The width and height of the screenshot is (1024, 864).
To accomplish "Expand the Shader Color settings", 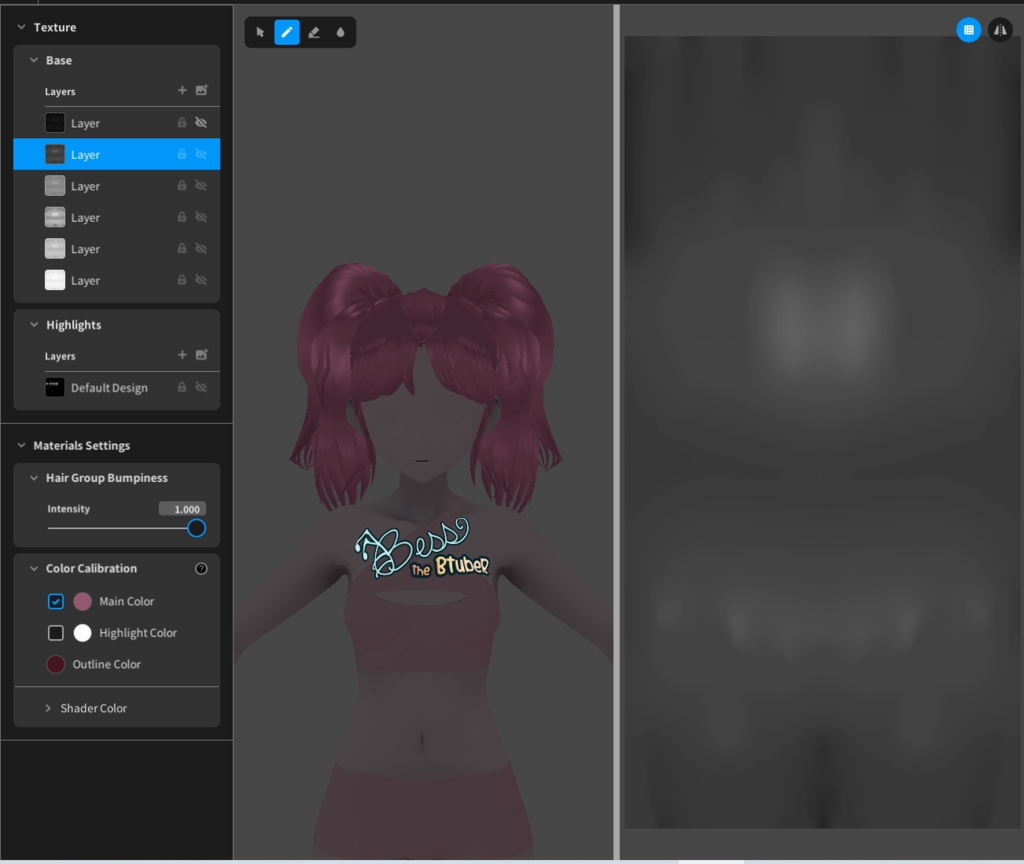I will [x=47, y=707].
